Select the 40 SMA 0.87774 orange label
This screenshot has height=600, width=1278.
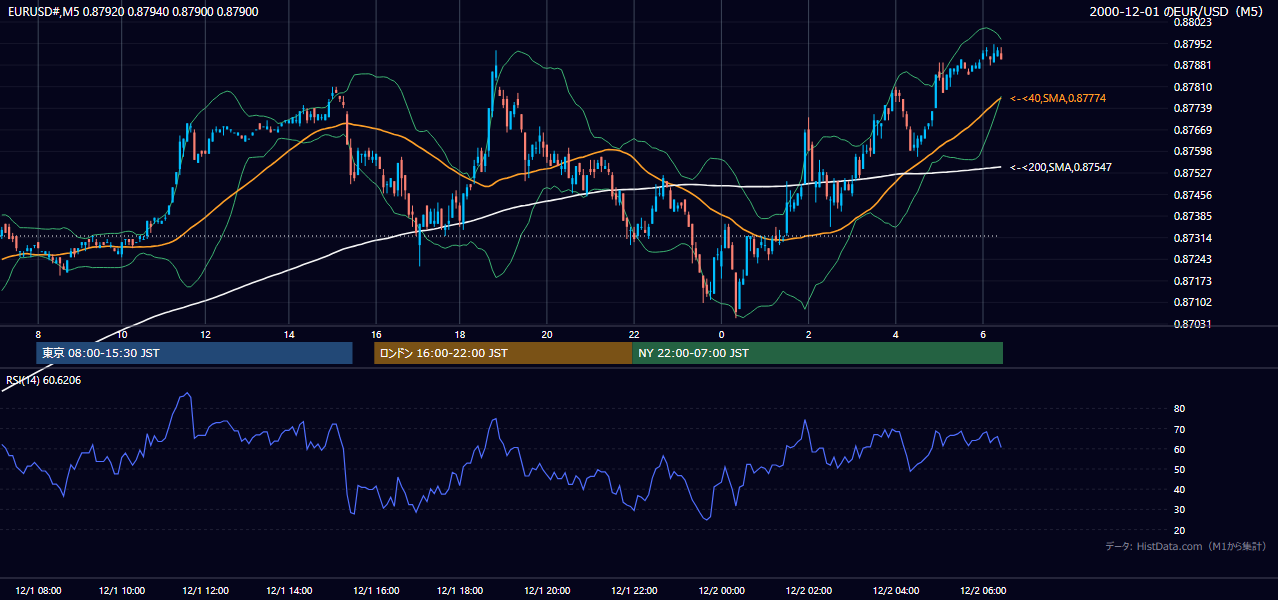(1058, 98)
